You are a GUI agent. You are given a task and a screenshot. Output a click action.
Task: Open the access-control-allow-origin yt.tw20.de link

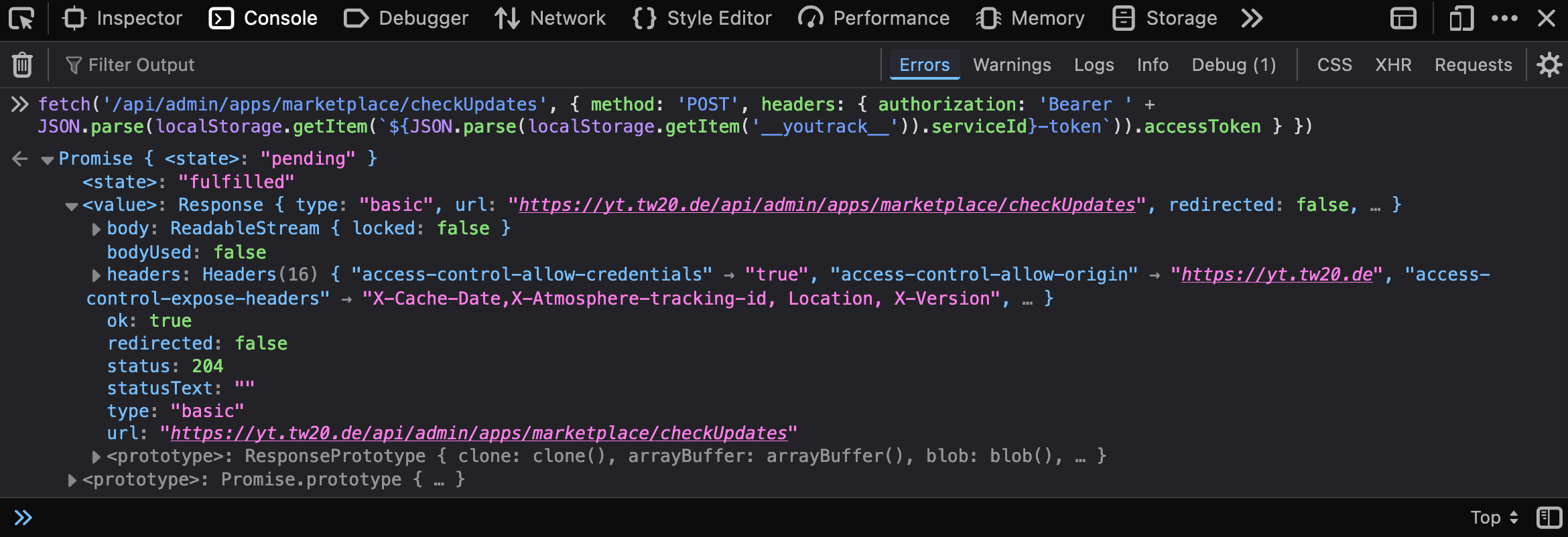point(1277,275)
